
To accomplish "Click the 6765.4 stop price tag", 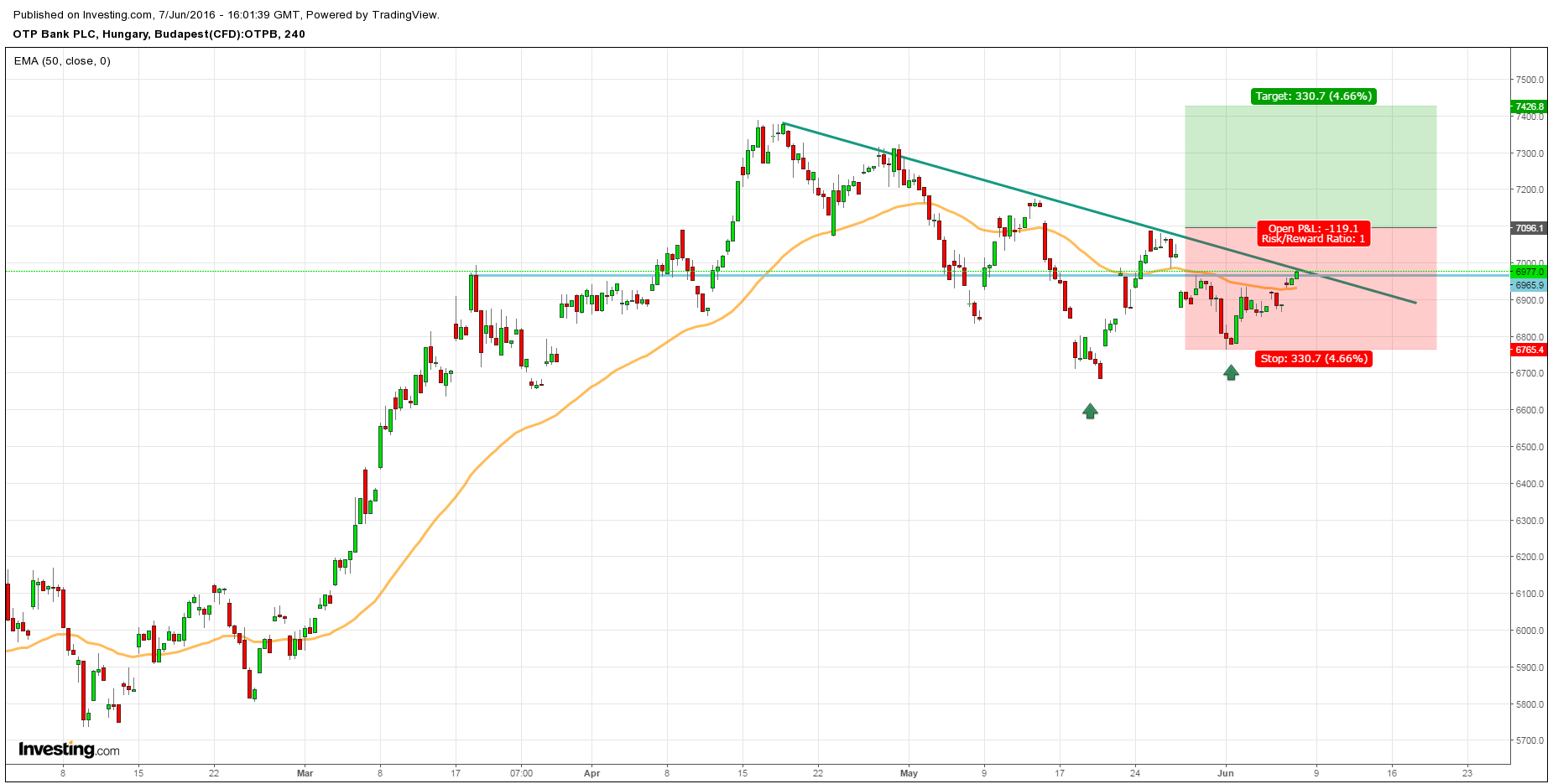I will [1529, 350].
